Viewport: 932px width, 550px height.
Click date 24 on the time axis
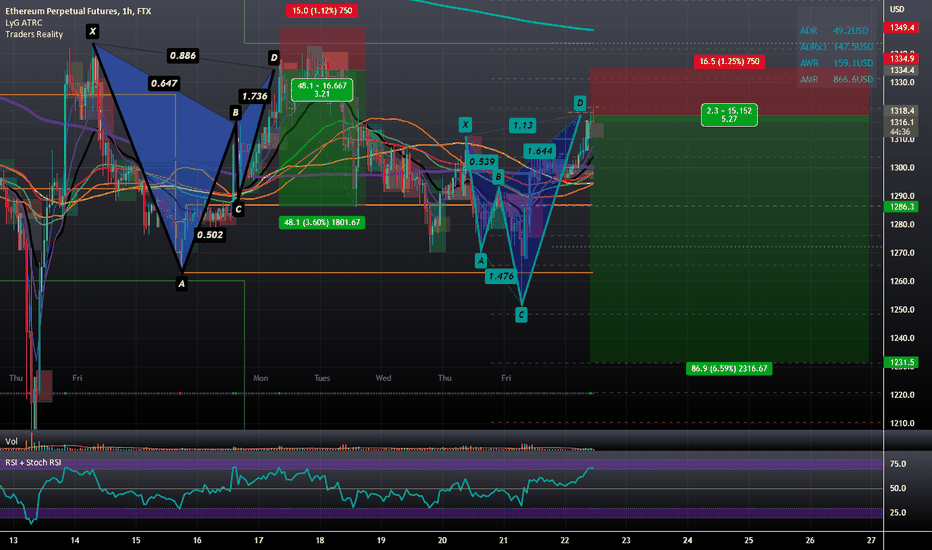coord(688,540)
